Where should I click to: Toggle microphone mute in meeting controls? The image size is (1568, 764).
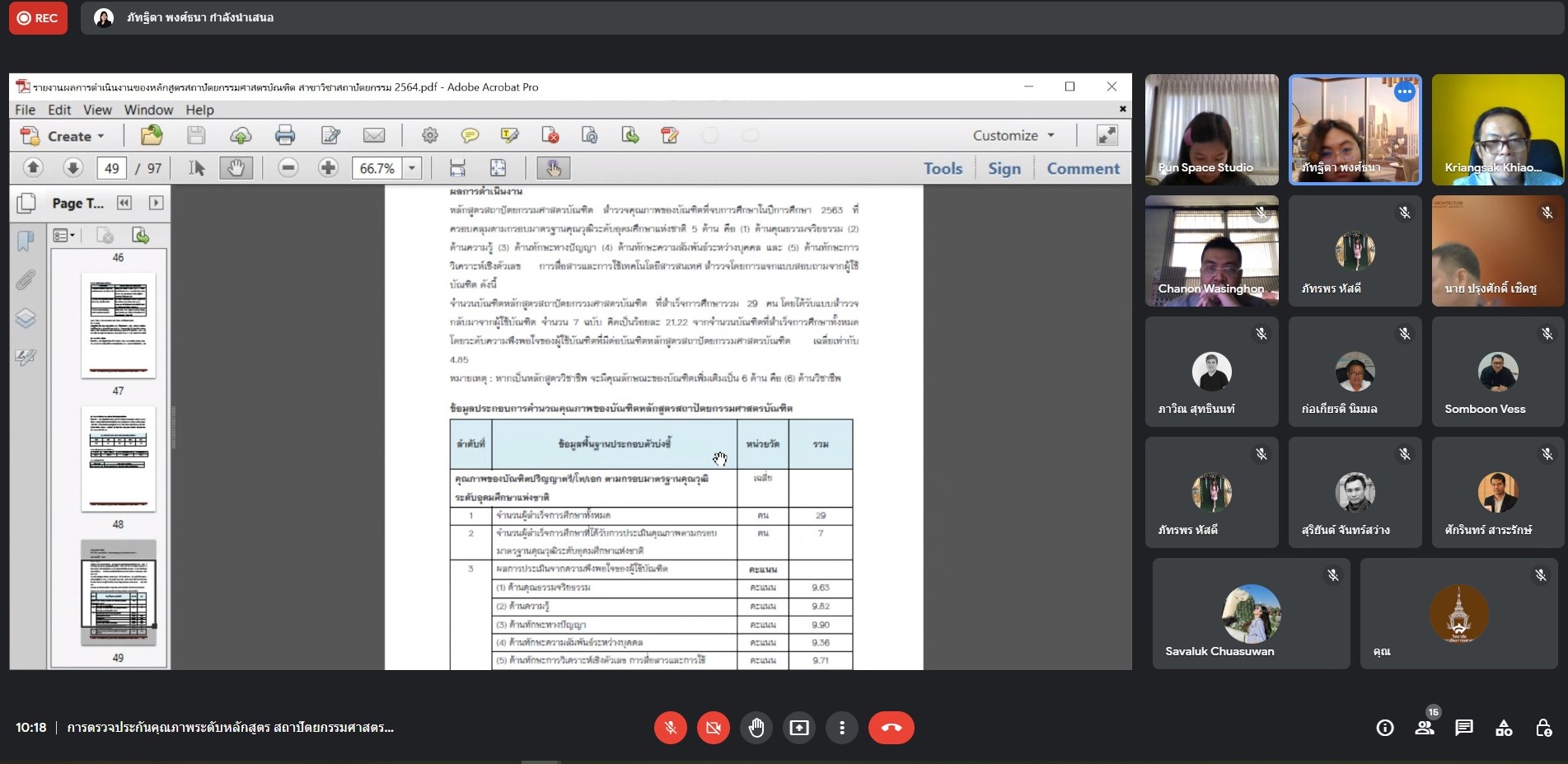coord(671,728)
